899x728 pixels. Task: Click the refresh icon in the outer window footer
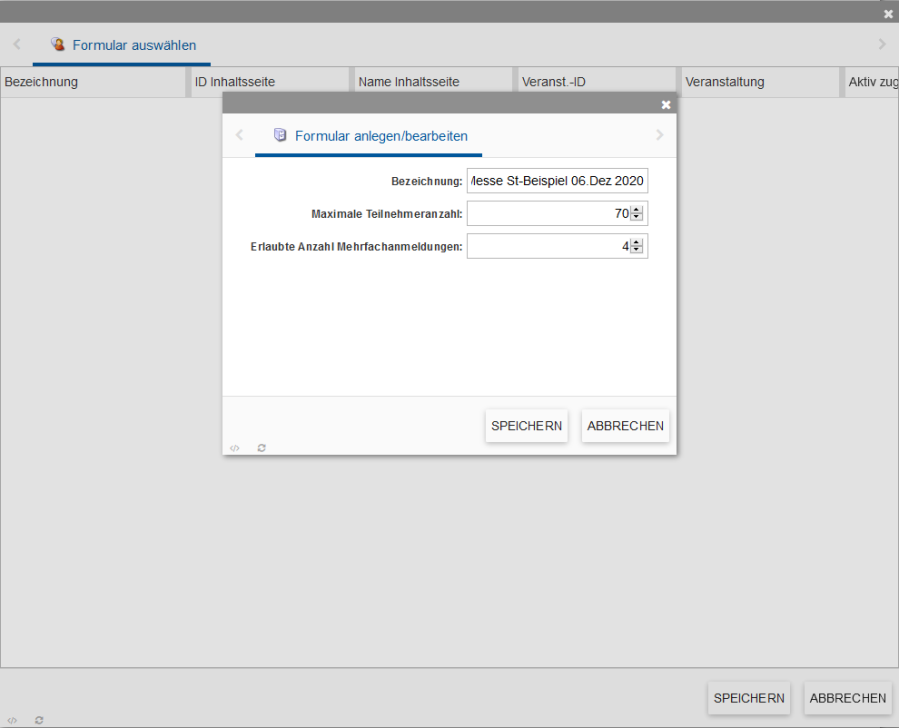pos(39,720)
